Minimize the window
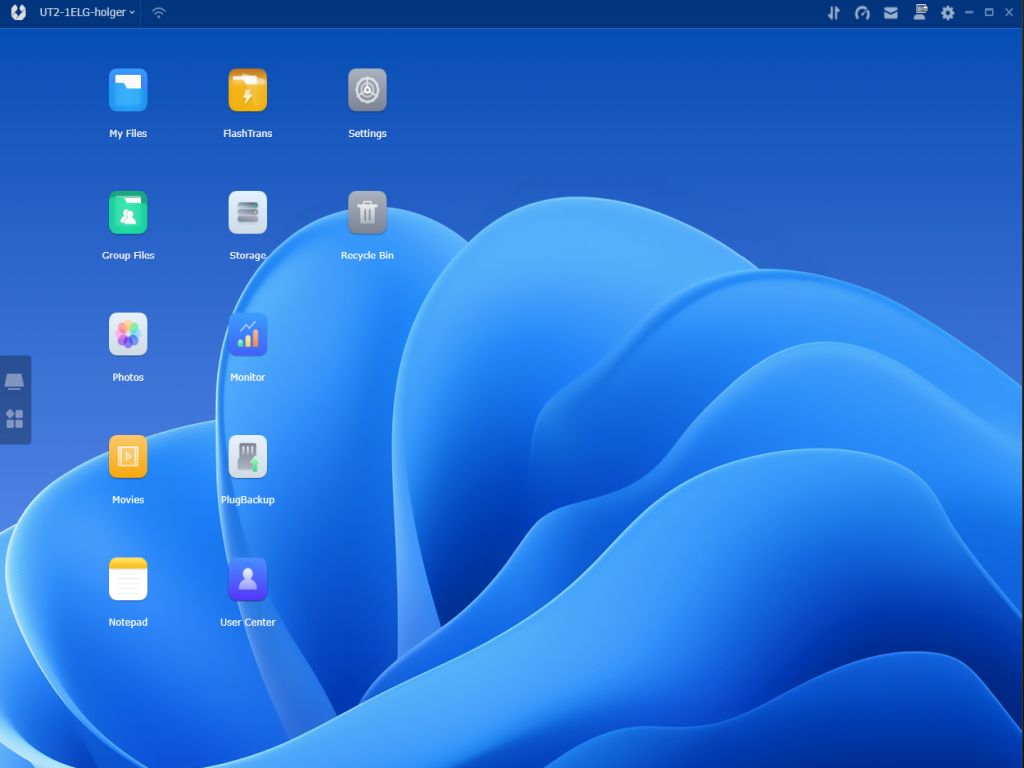This screenshot has width=1024, height=768. 969,12
